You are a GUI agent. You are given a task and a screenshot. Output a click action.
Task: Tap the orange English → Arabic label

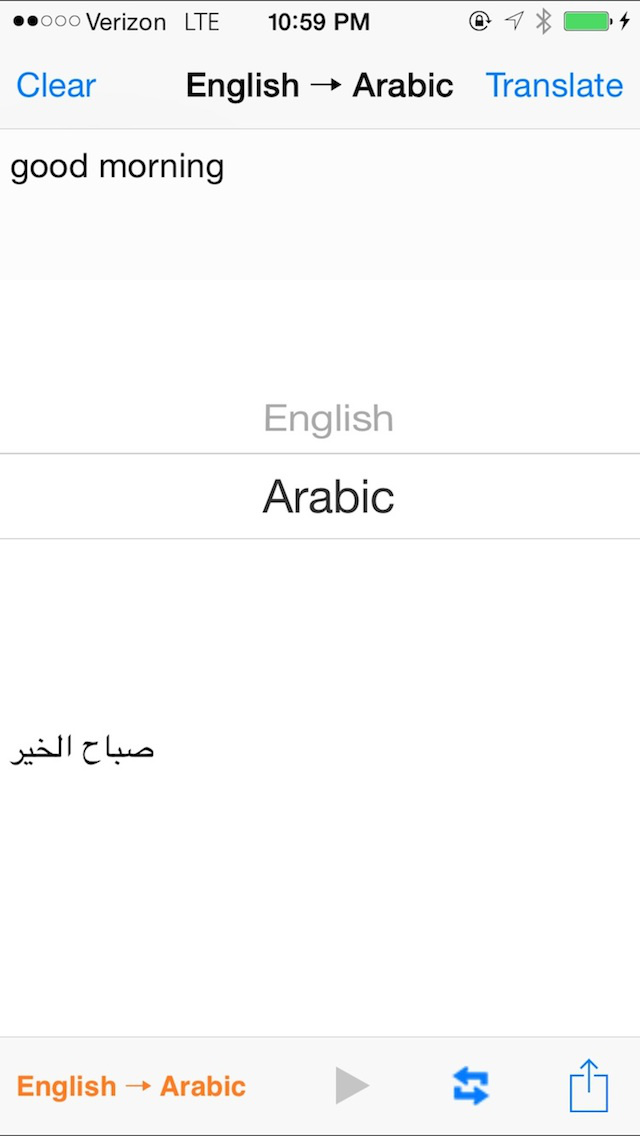click(131, 1086)
